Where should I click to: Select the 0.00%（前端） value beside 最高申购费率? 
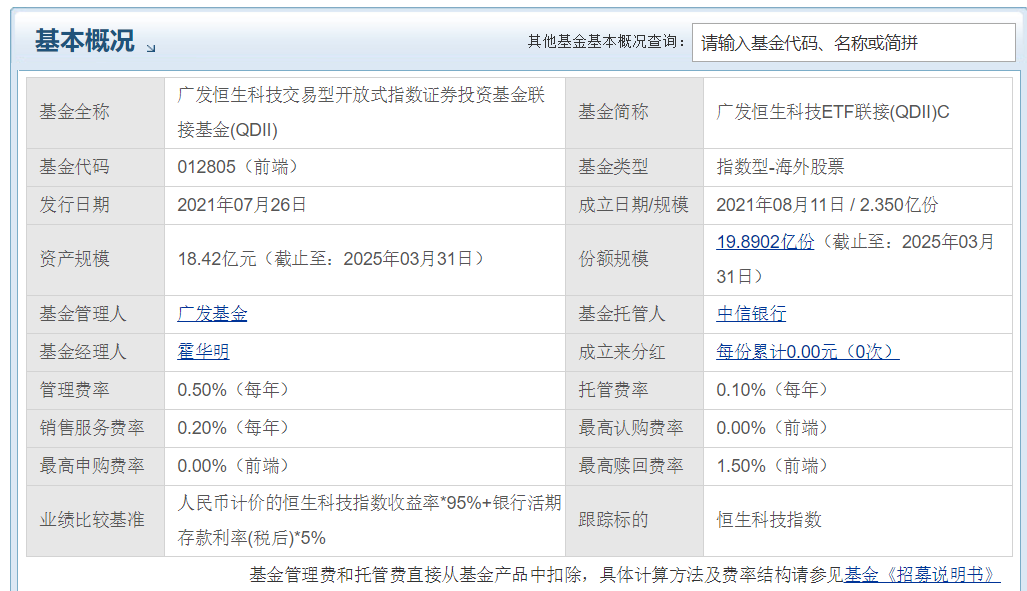233,466
